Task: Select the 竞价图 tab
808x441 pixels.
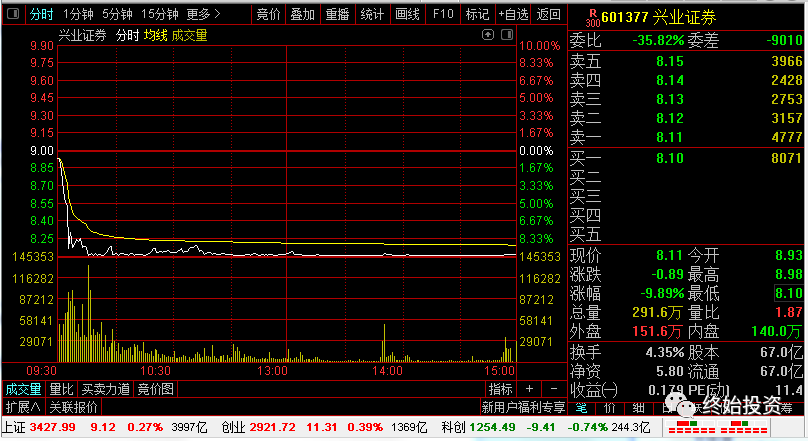Action: 155,389
